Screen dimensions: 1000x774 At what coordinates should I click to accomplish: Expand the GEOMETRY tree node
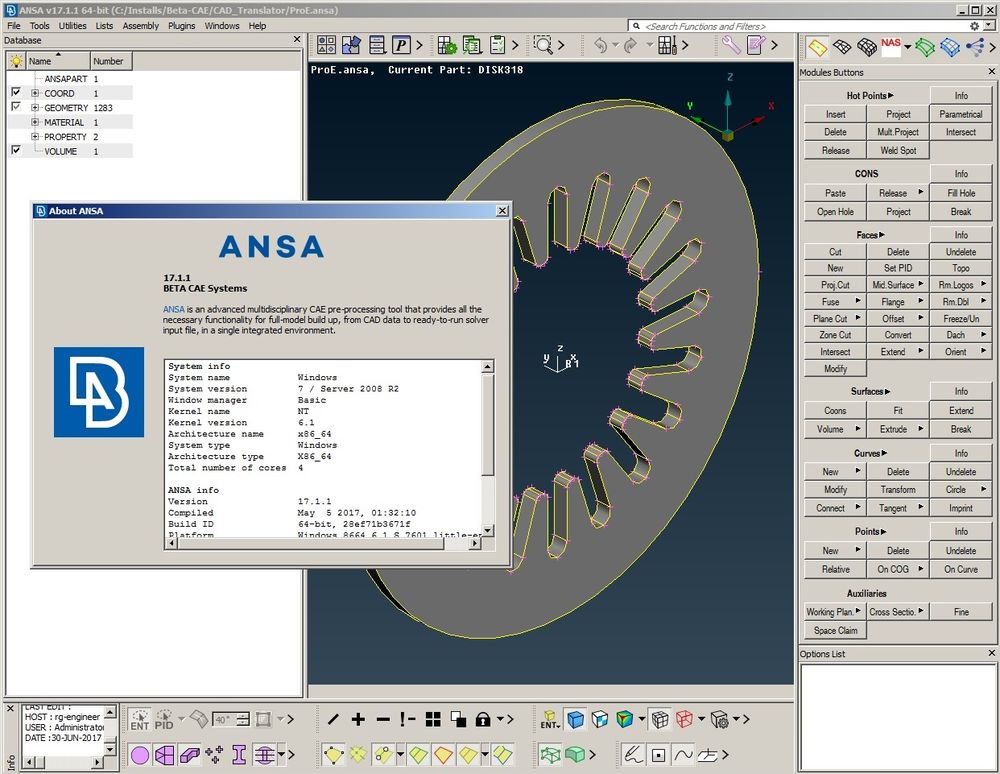pos(35,107)
